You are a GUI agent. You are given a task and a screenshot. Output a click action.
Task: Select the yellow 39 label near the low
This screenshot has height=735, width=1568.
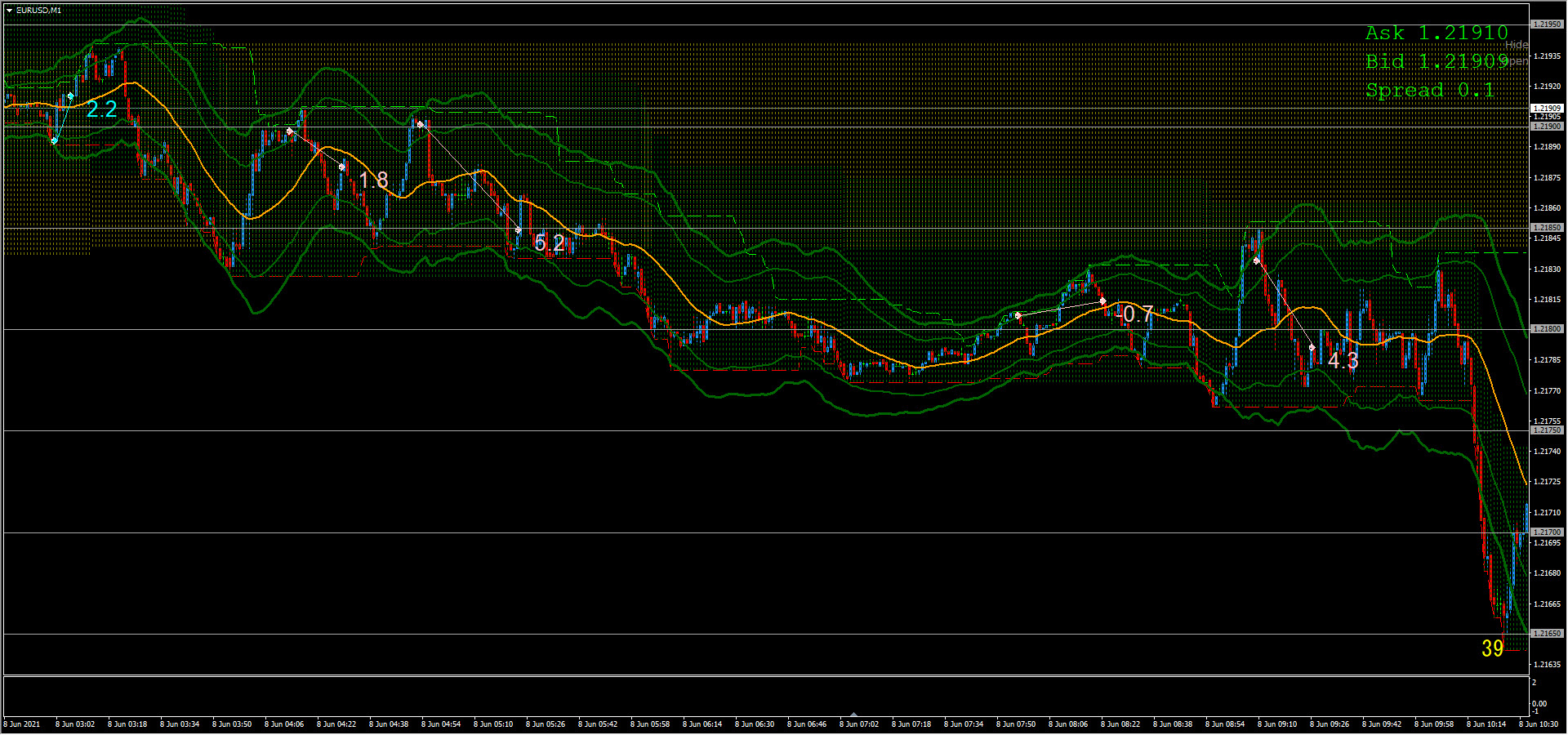pyautogui.click(x=1493, y=648)
